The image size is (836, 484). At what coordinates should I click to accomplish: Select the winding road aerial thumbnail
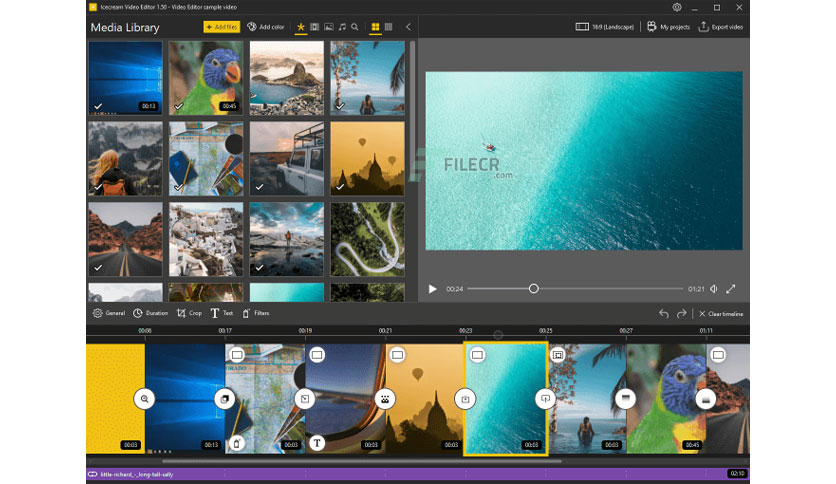[x=367, y=239]
